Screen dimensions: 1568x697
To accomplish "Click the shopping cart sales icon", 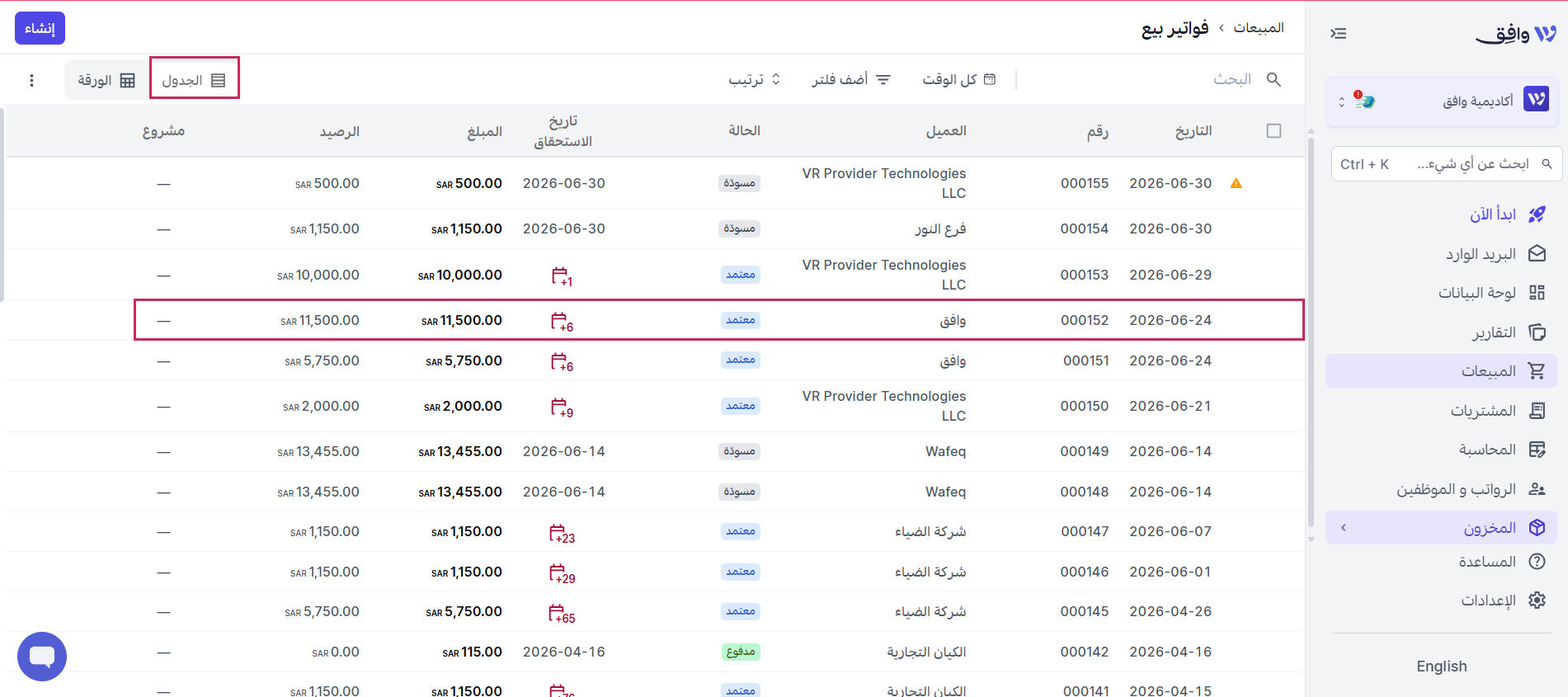I will pyautogui.click(x=1537, y=371).
